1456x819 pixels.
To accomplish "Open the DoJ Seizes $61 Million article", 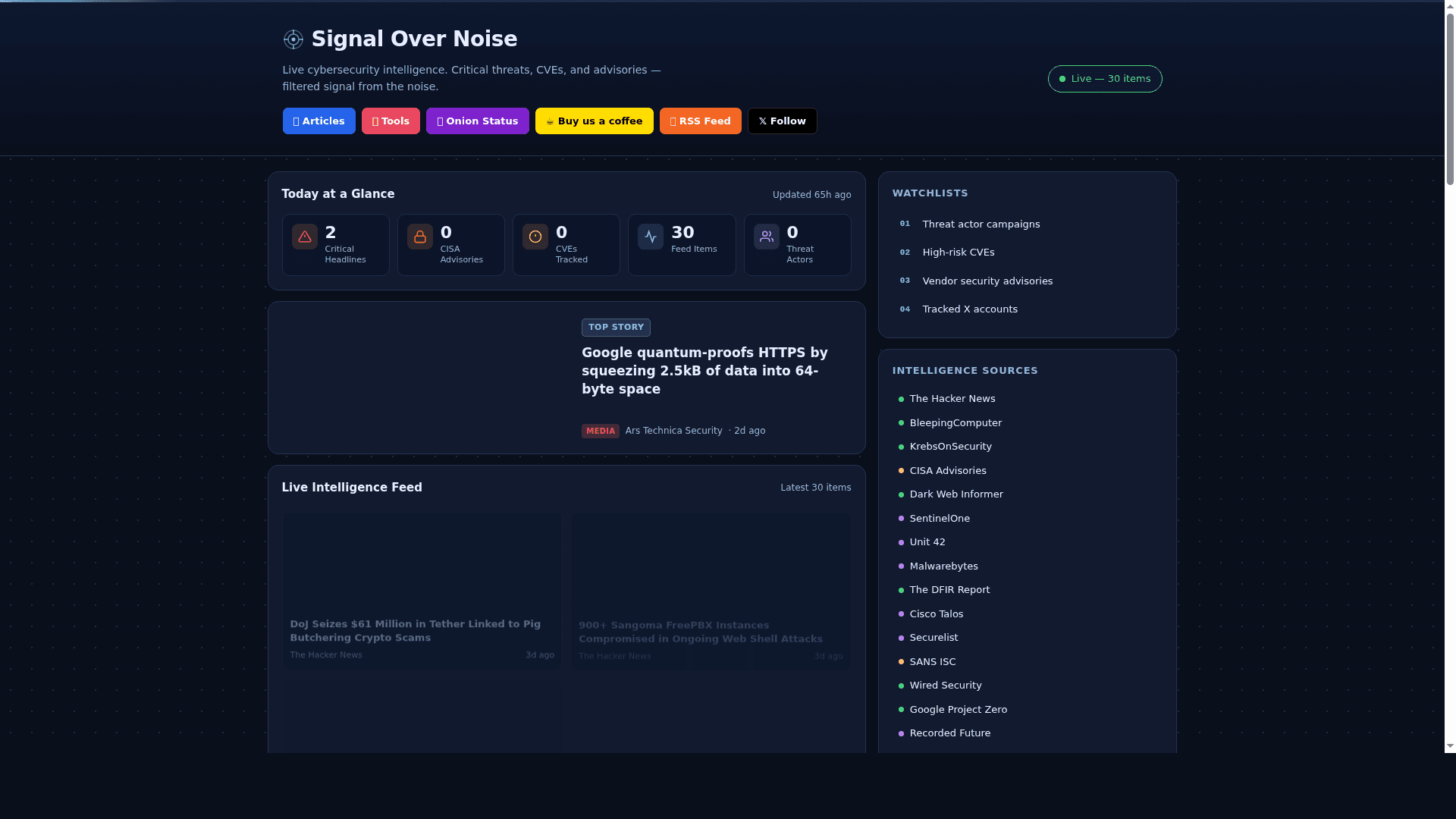I will [416, 630].
